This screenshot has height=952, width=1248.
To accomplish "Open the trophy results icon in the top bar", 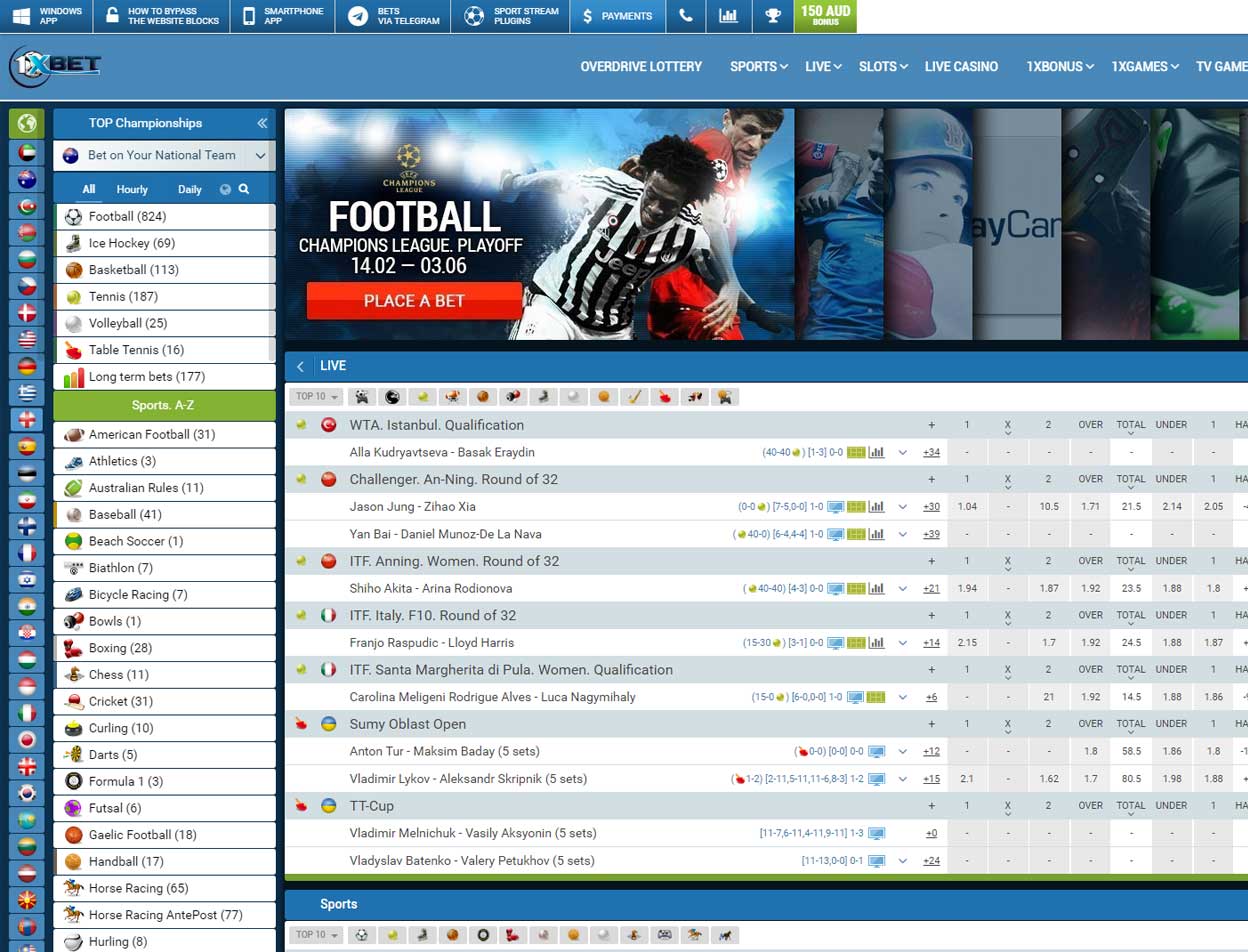I will [x=772, y=16].
